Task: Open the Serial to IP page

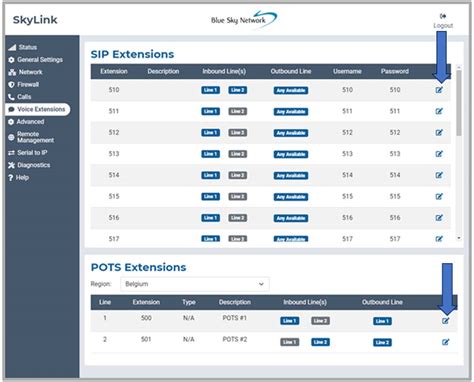Action: click(x=32, y=153)
